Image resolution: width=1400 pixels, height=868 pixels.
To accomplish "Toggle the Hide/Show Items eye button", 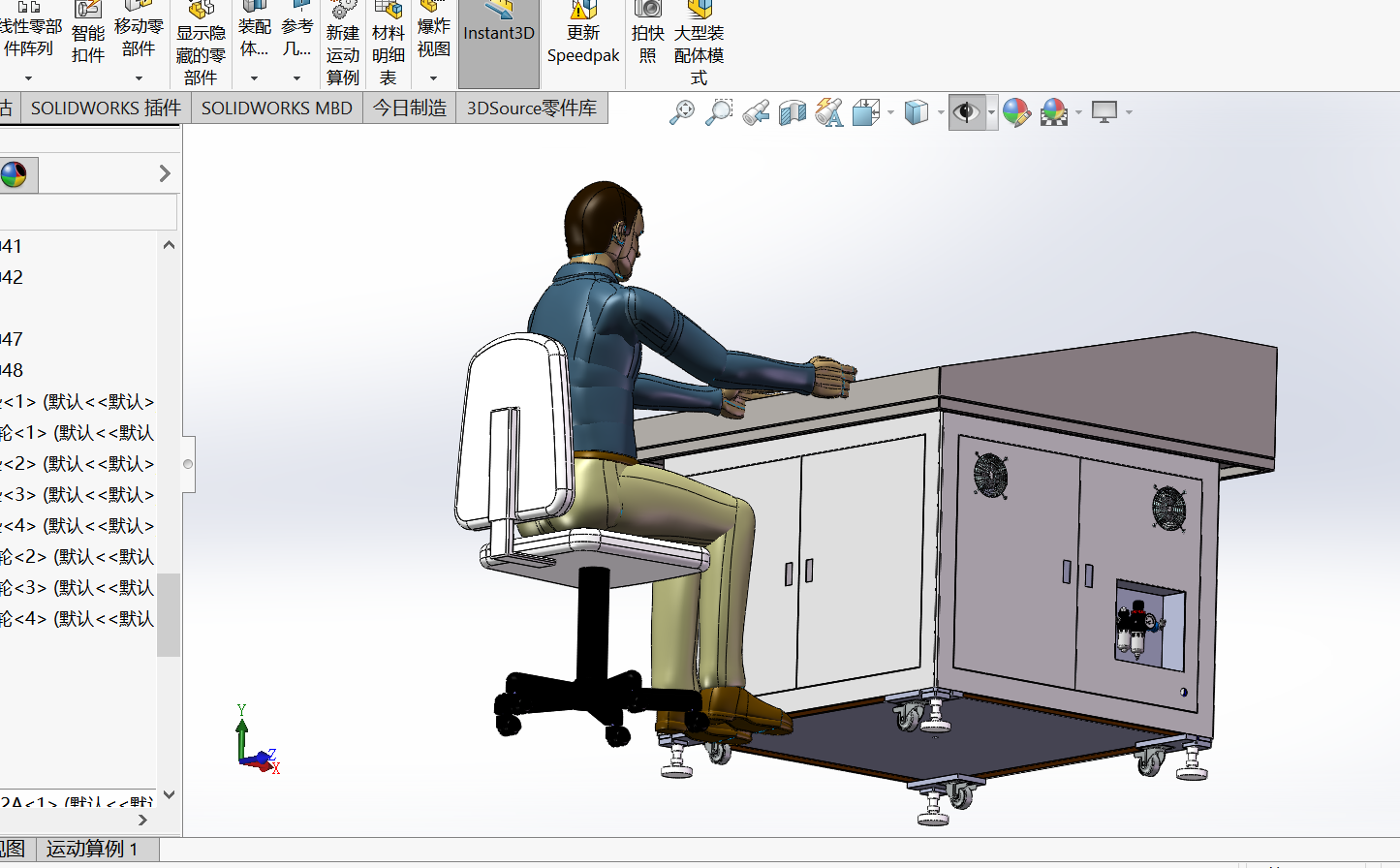I will click(966, 112).
